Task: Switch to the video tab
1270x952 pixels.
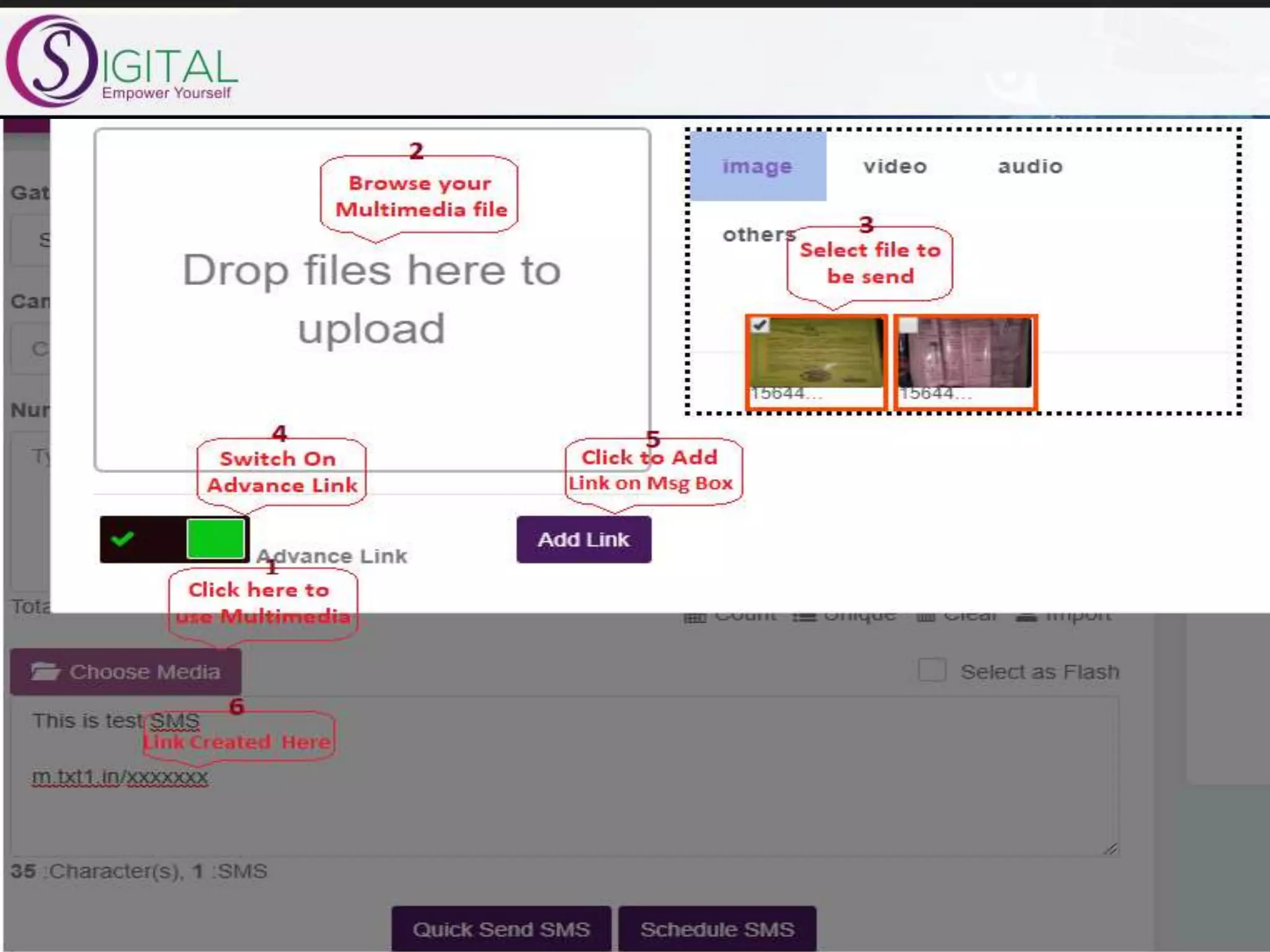Action: [894, 166]
